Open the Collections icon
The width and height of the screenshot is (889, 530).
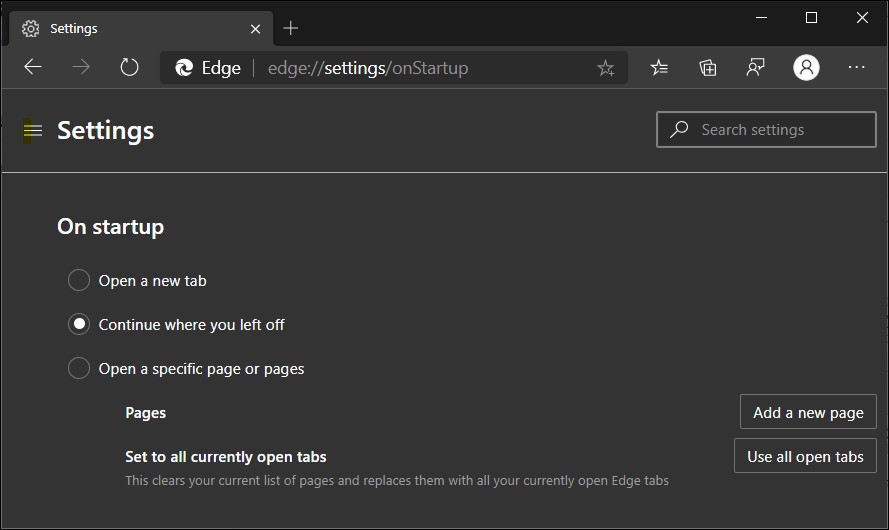point(708,67)
